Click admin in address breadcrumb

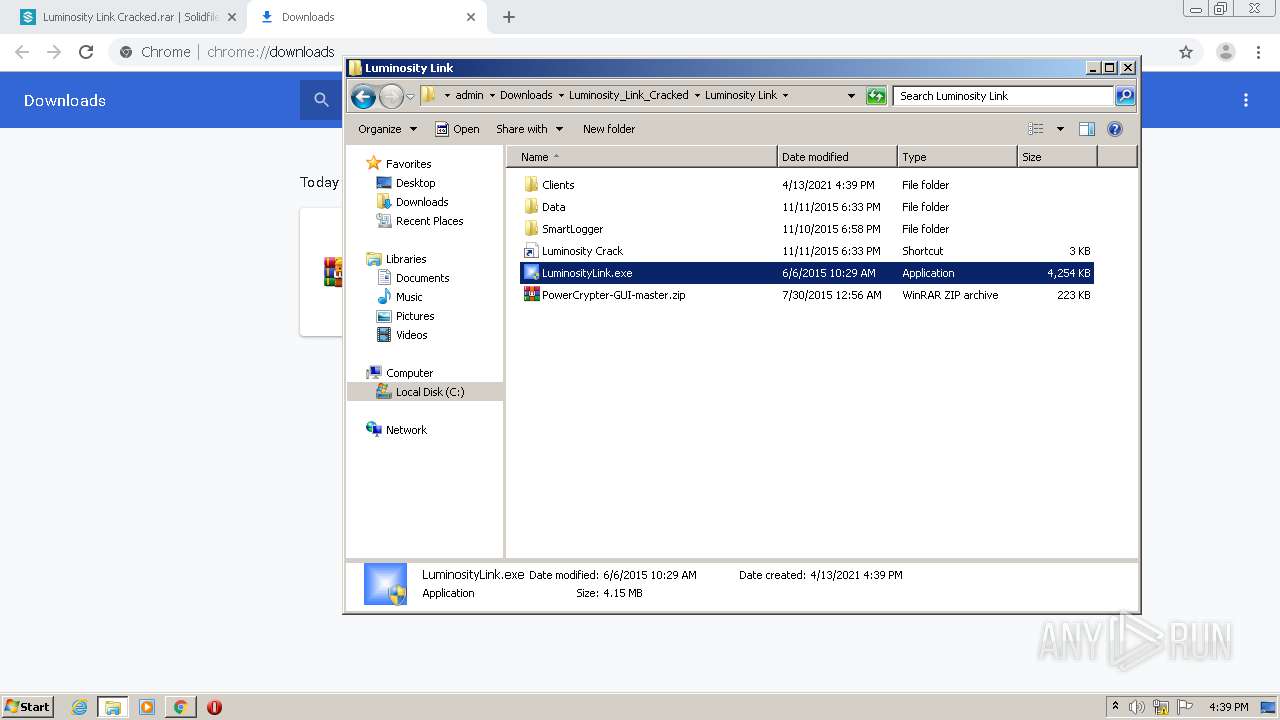[469, 96]
